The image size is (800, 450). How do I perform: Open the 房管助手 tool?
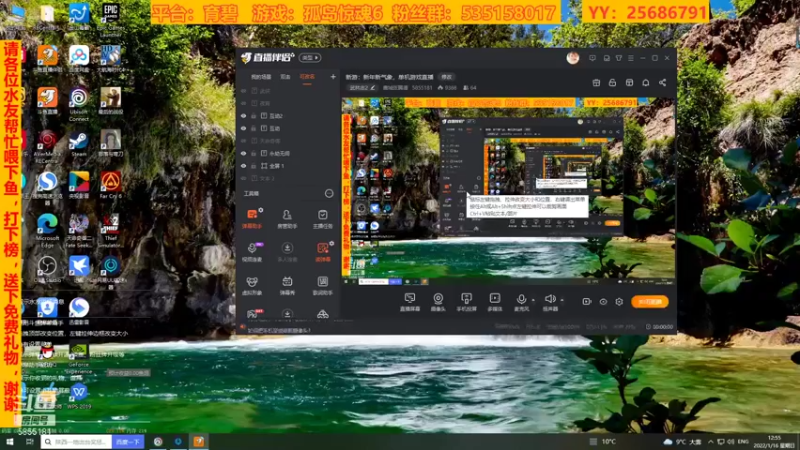coord(287,218)
